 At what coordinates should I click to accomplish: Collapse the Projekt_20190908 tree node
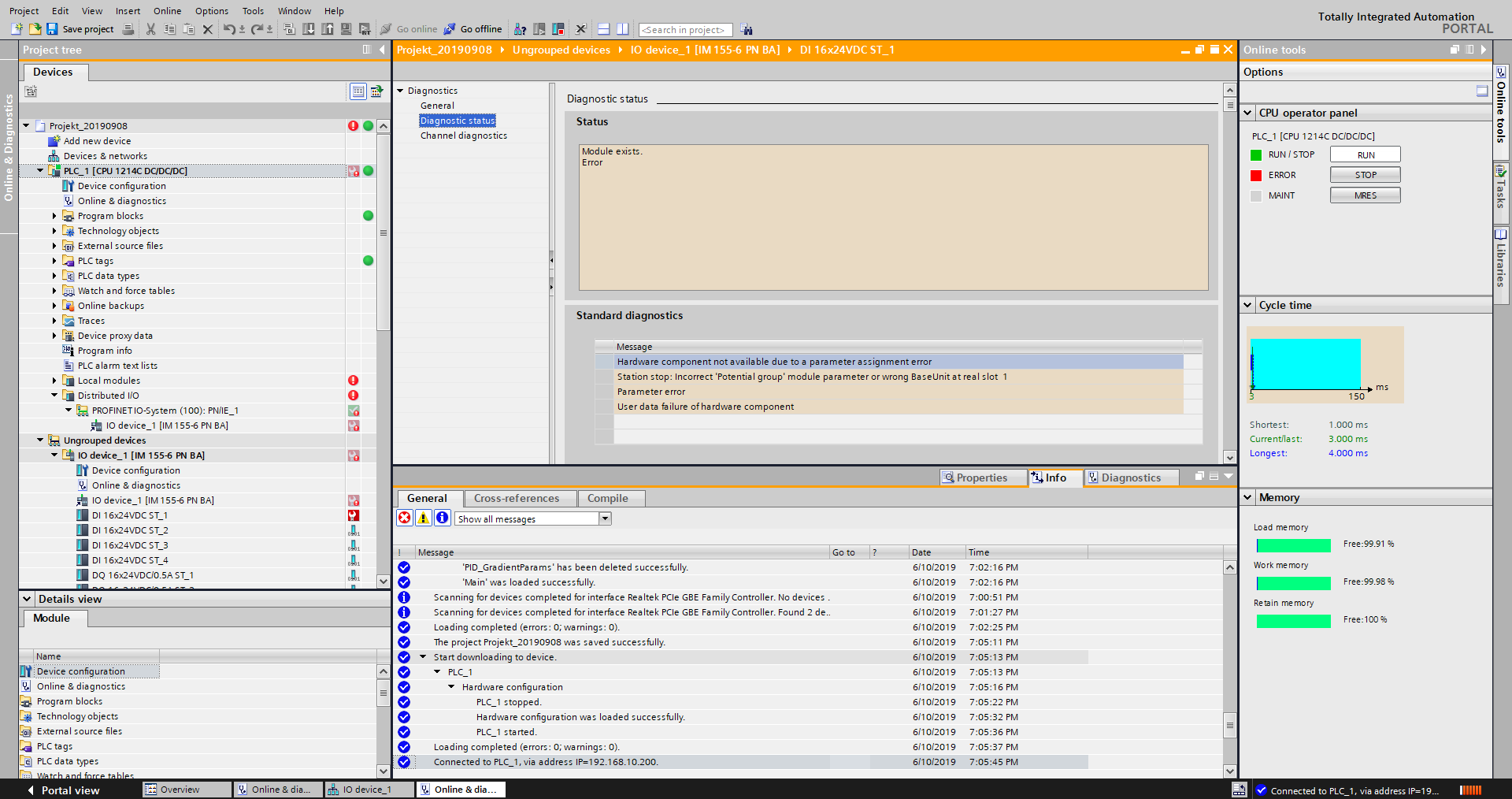point(26,126)
